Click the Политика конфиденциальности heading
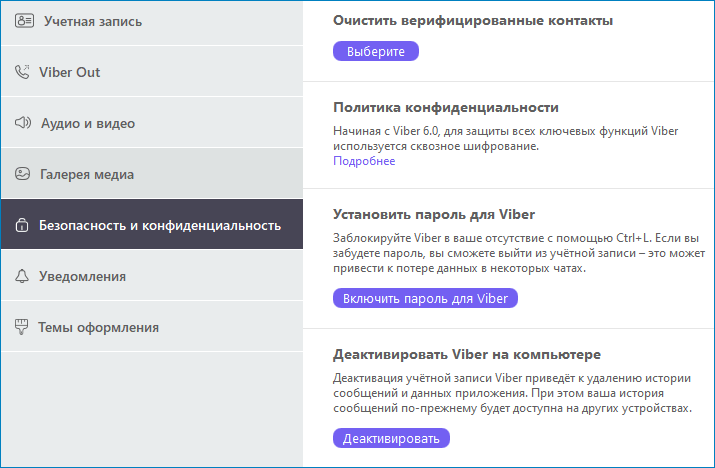This screenshot has width=715, height=468. (446, 107)
